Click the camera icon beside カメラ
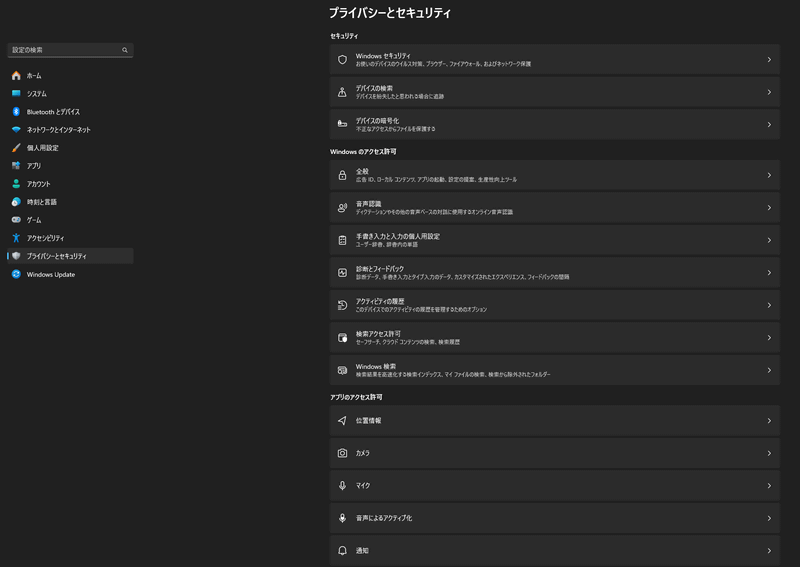 pos(342,453)
